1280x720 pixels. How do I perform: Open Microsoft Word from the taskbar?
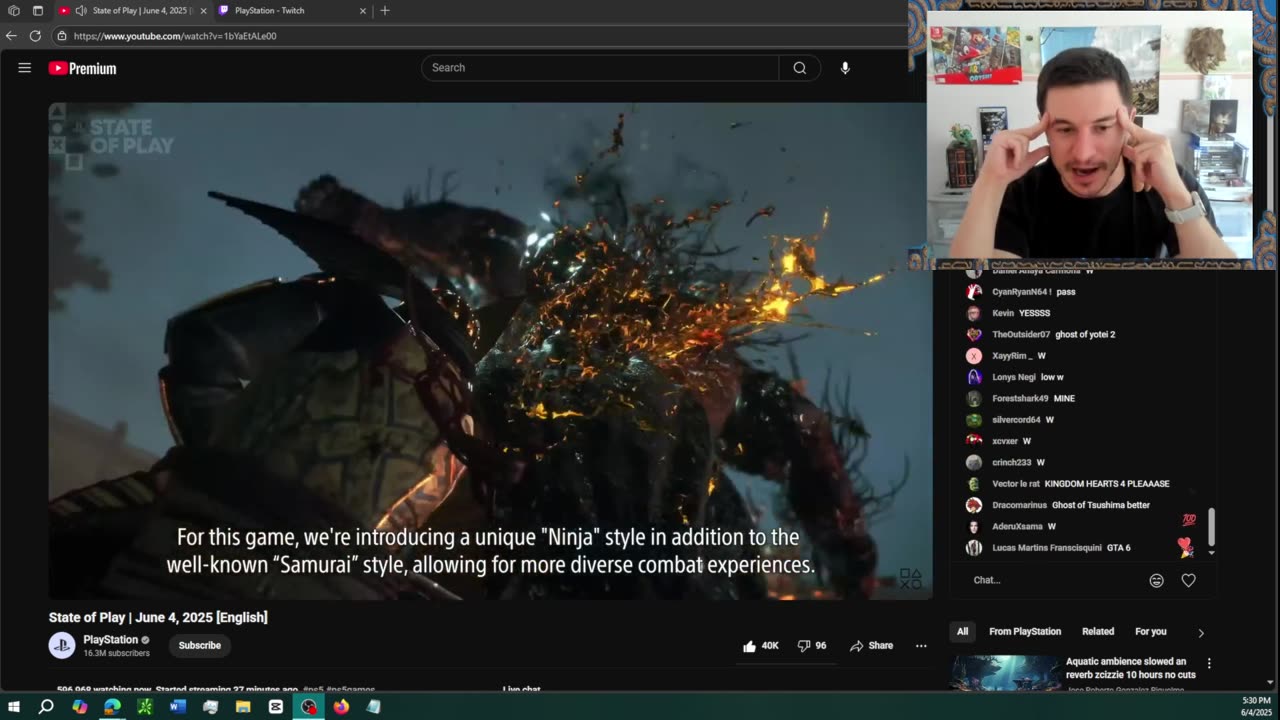[178, 707]
